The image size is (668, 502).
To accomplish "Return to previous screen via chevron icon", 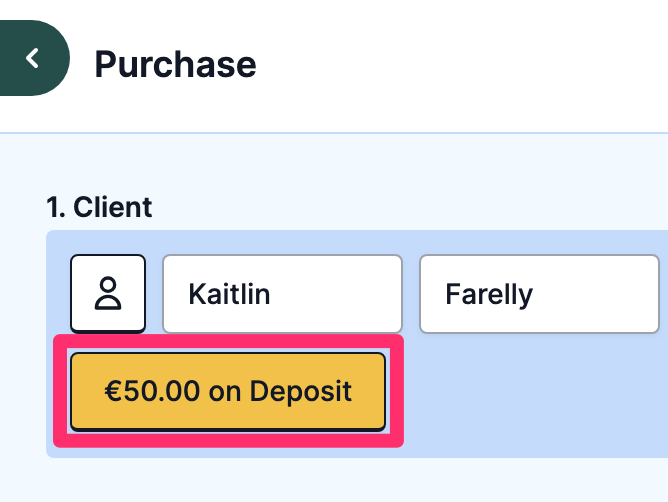I will 32,58.
